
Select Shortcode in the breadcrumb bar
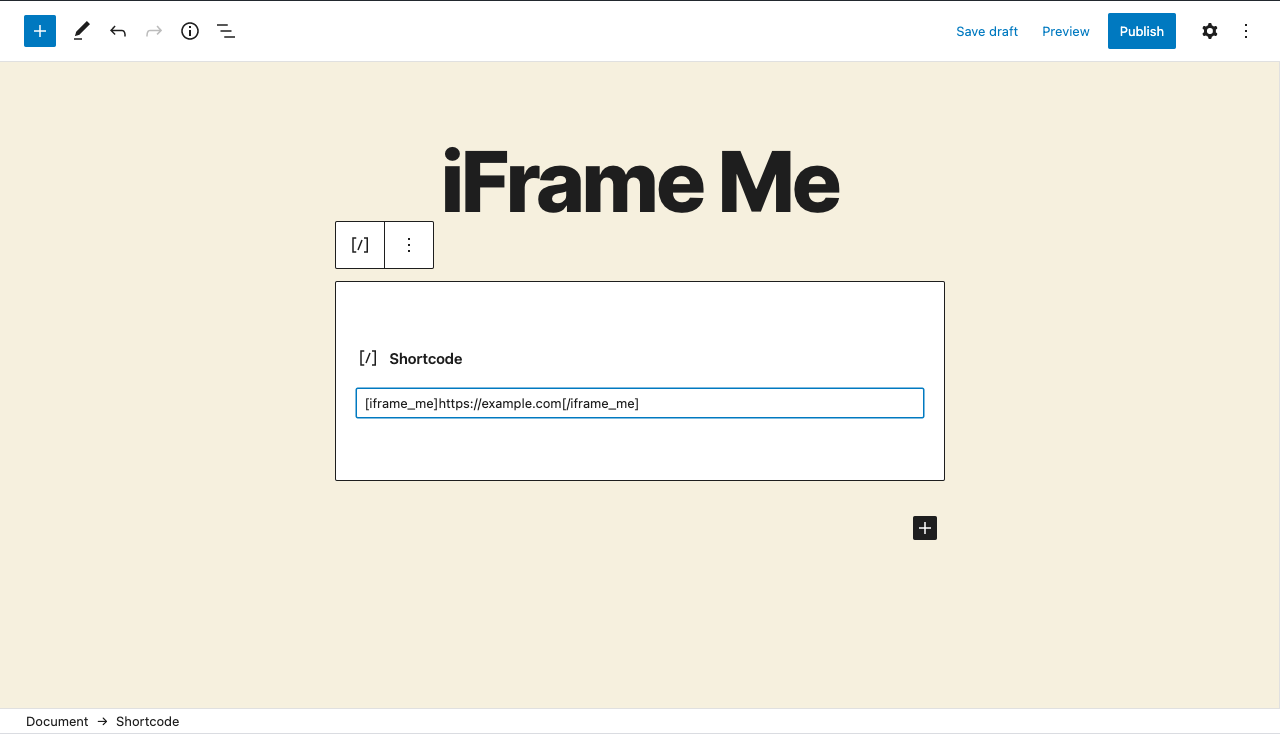(x=147, y=721)
